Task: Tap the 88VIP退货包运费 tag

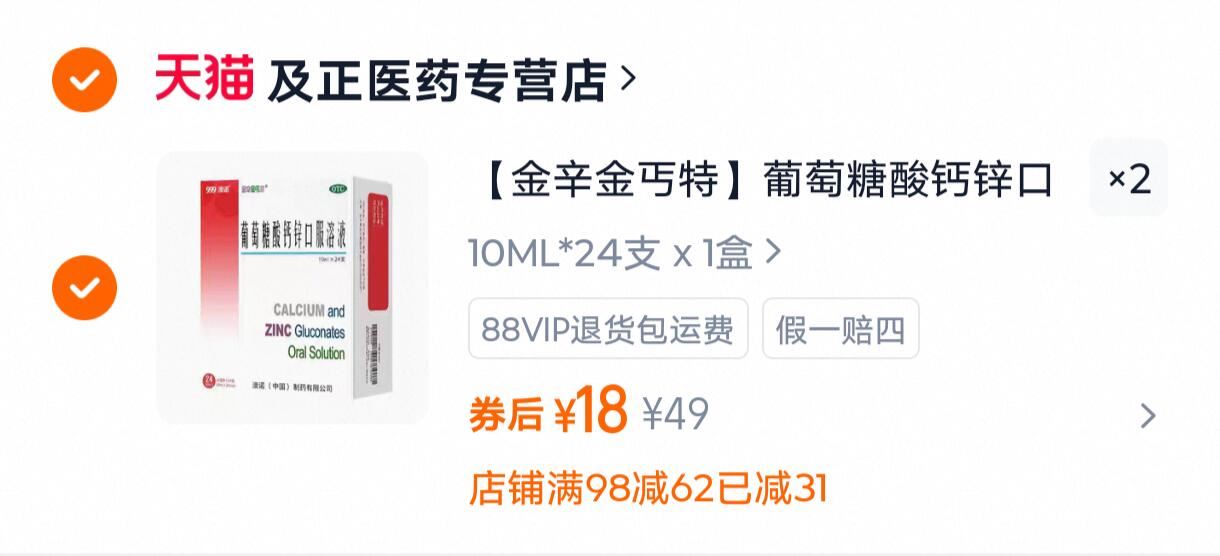Action: tap(608, 328)
